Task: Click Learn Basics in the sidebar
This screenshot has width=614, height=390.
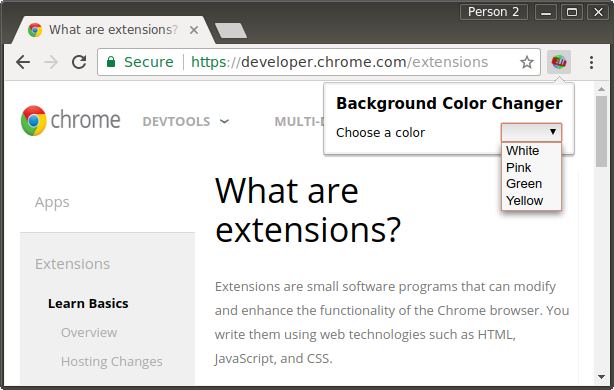Action: point(88,303)
